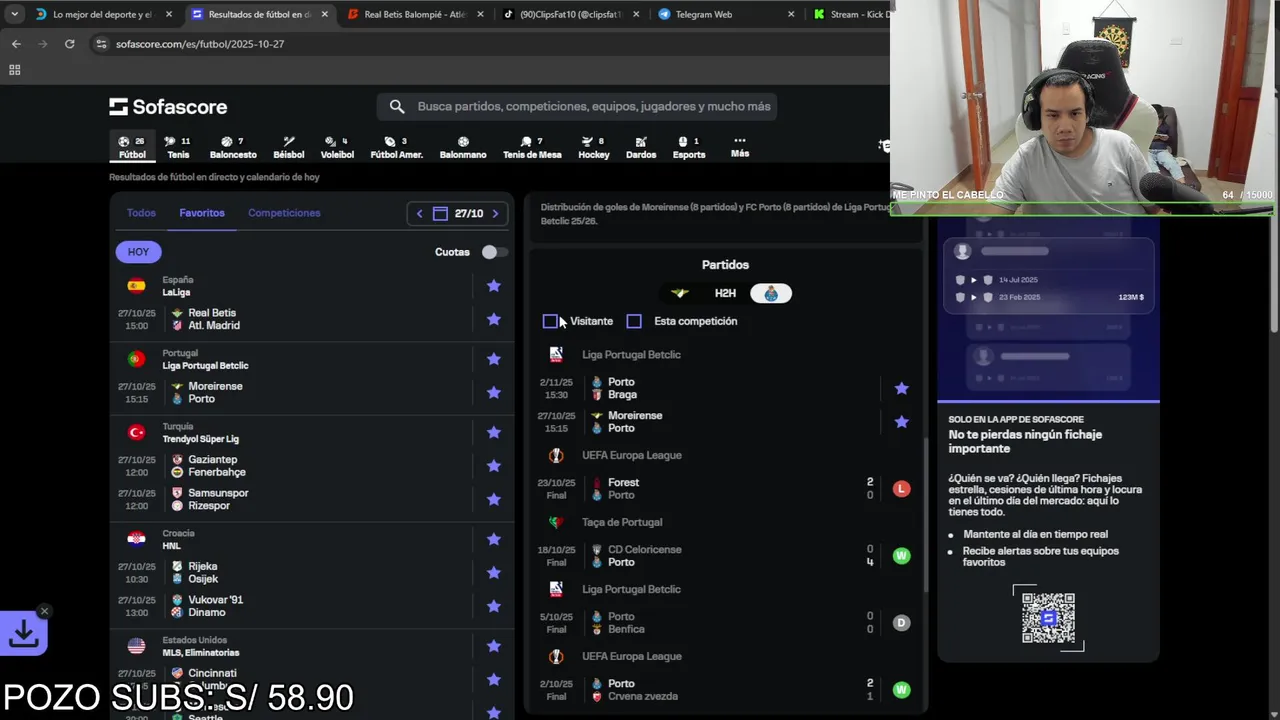Screen dimensions: 1280x720
Task: Switch to the ClipsFat10 TikTok browser tab
Action: pos(570,14)
